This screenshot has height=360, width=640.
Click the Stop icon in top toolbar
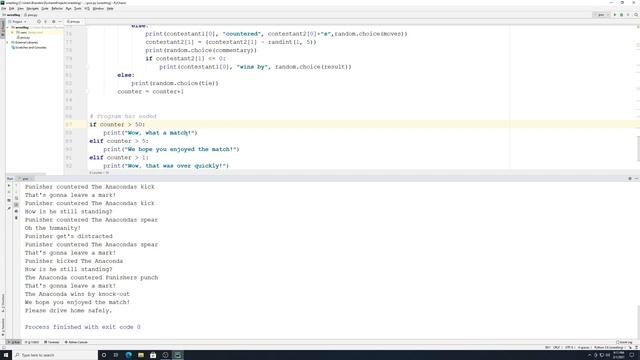[628, 15]
